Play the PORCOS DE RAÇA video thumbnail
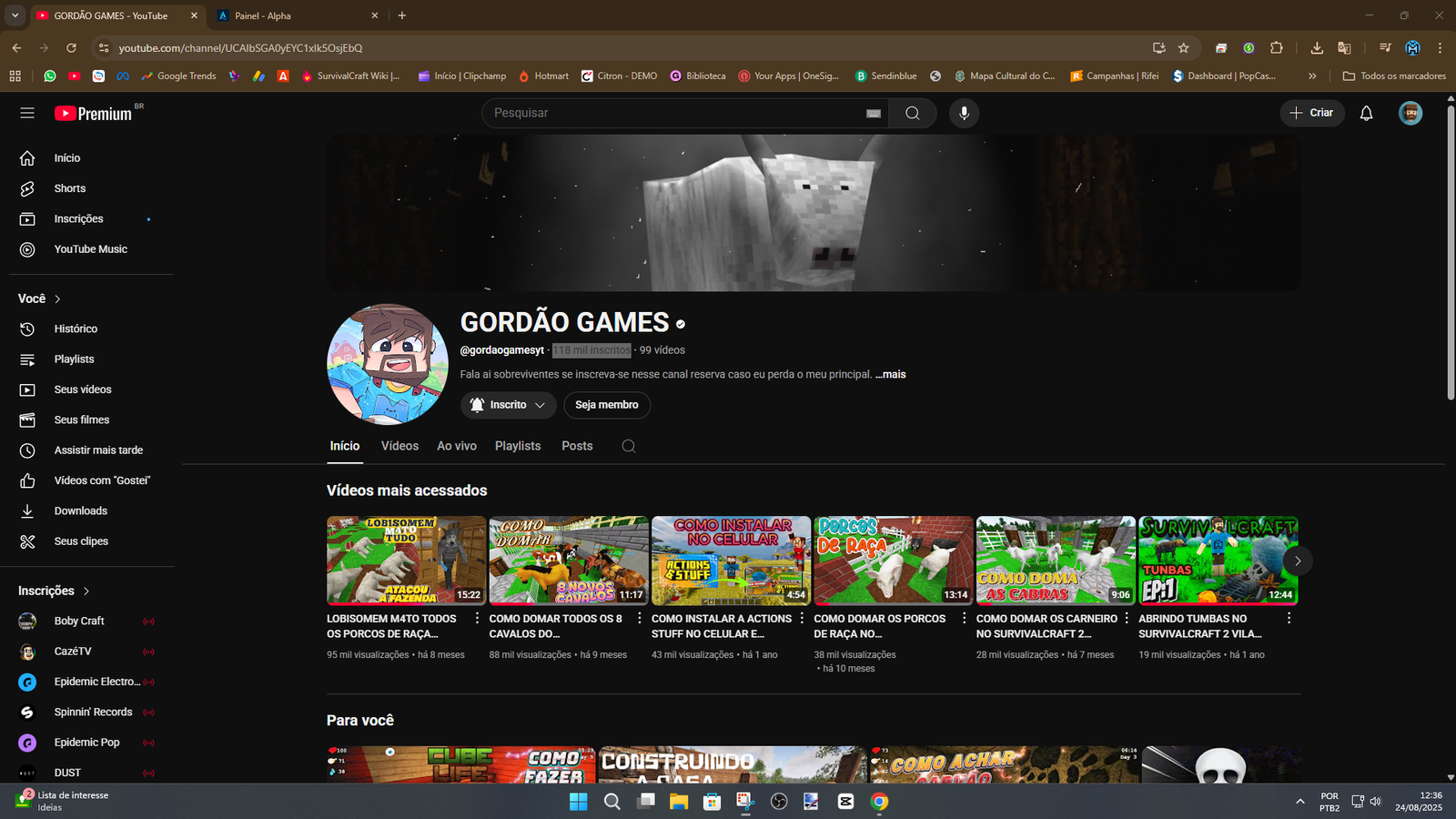1456x819 pixels. [x=894, y=561]
